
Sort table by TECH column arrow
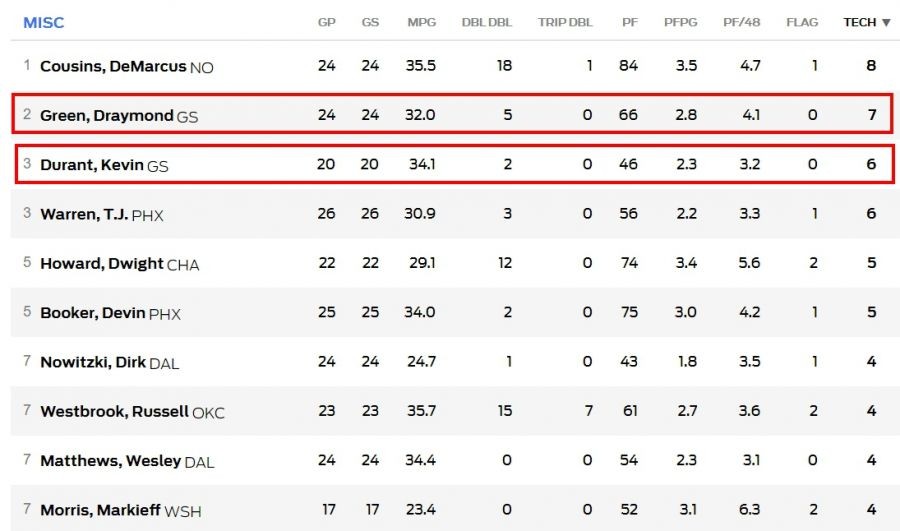886,22
